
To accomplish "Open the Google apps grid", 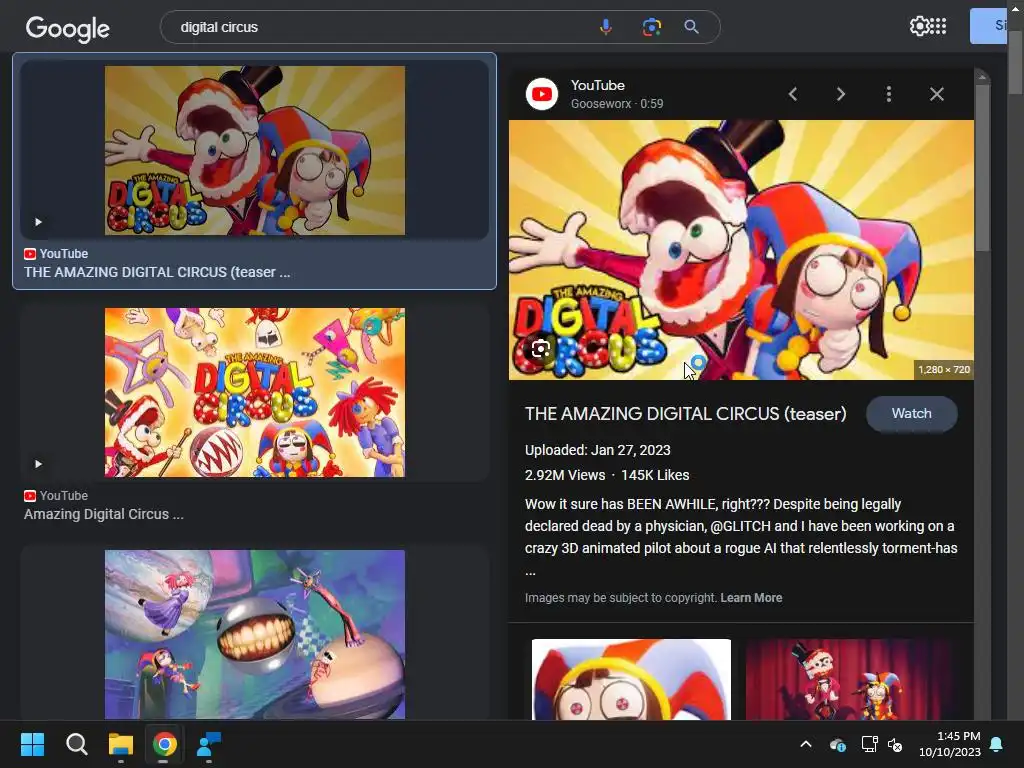I will [x=938, y=26].
